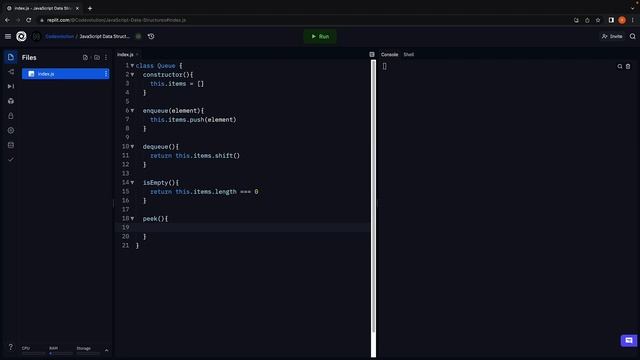This screenshot has width=640, height=360.
Task: Click the Replit logo
Action: tap(21, 36)
